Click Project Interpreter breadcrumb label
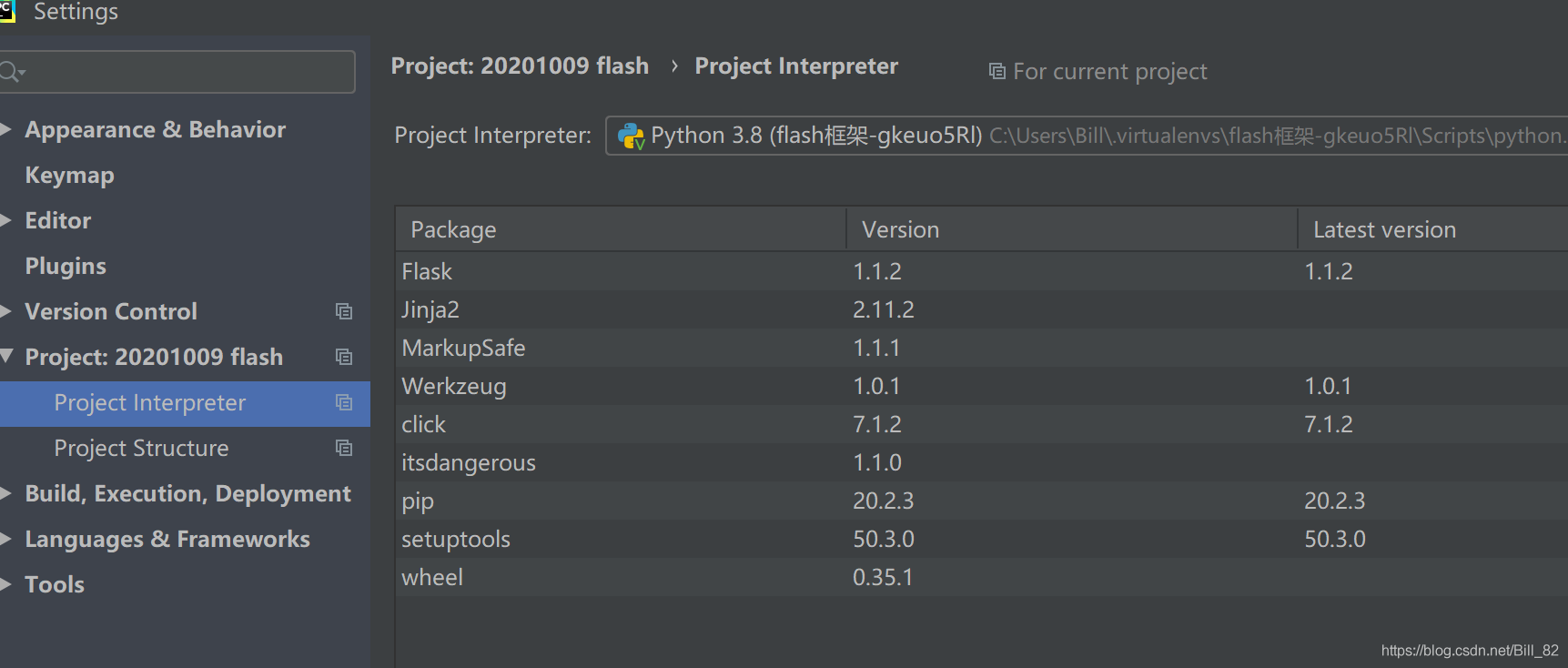This screenshot has width=1568, height=668. pyautogui.click(x=796, y=66)
